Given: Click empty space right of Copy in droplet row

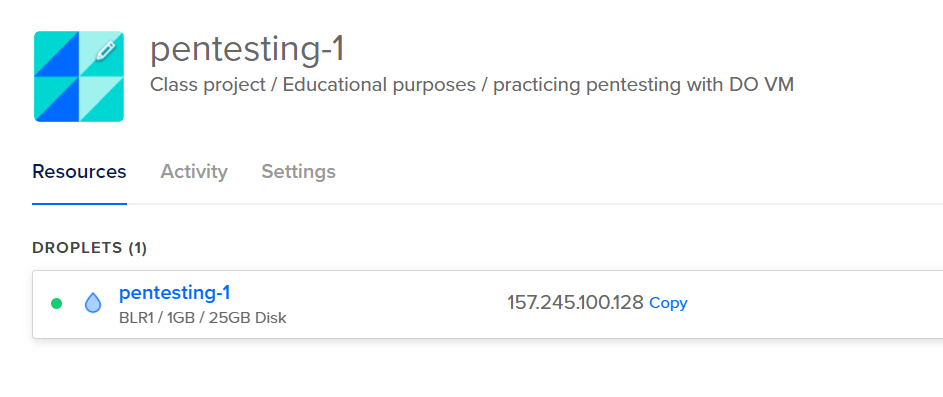Looking at the screenshot, I should [x=812, y=304].
